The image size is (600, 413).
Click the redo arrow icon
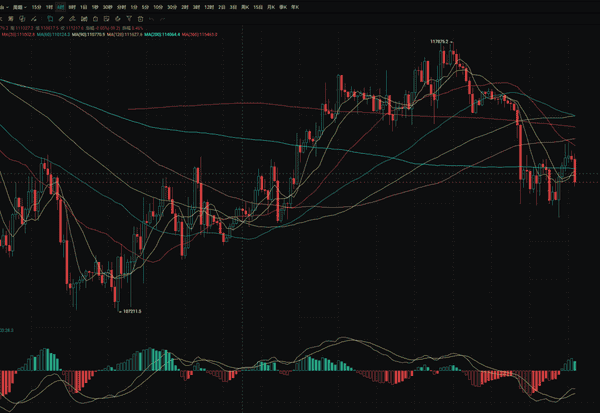(x=163, y=18)
